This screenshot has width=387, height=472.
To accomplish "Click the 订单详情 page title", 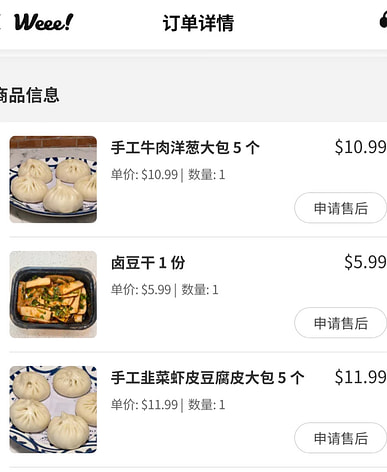I will pos(198,23).
